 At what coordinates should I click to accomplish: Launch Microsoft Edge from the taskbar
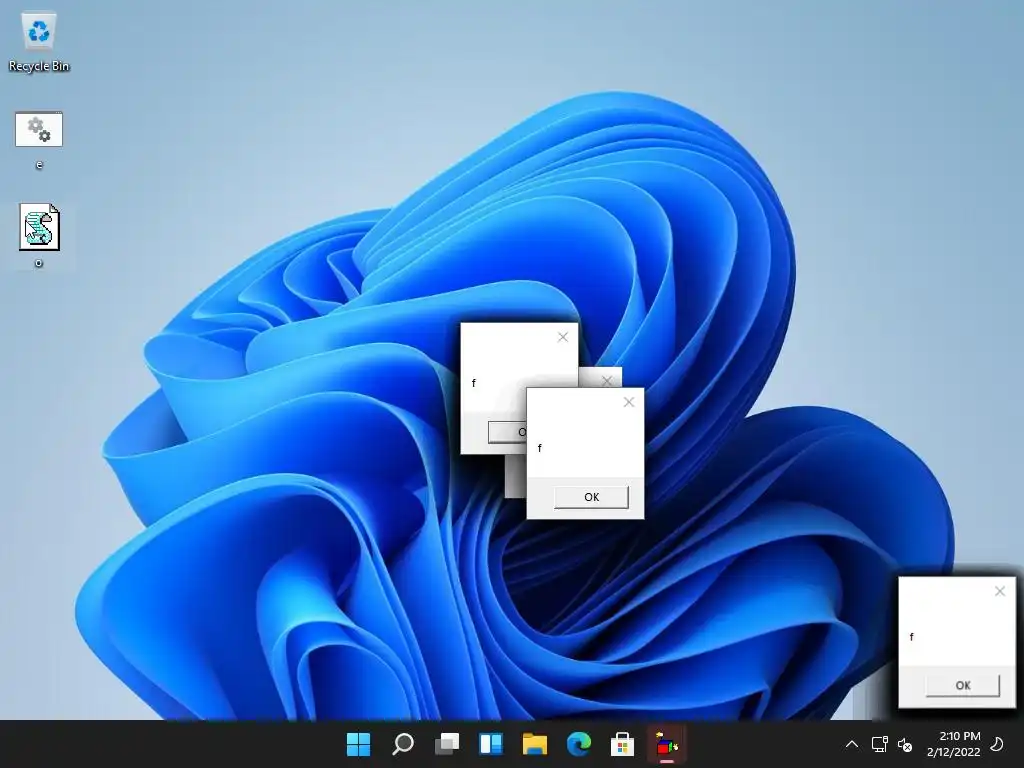tap(579, 744)
